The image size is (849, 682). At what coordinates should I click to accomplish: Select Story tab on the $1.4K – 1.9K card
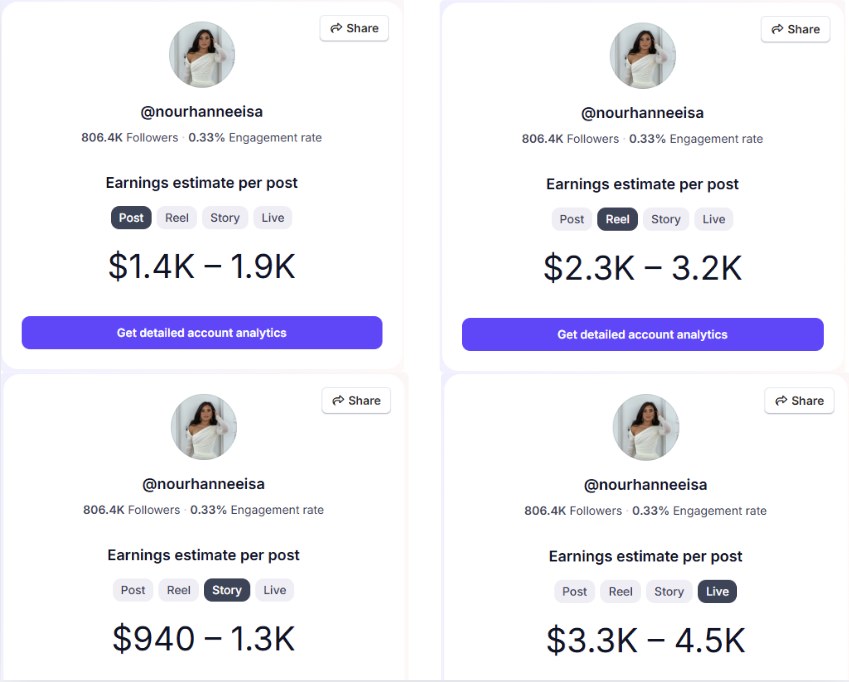(225, 218)
